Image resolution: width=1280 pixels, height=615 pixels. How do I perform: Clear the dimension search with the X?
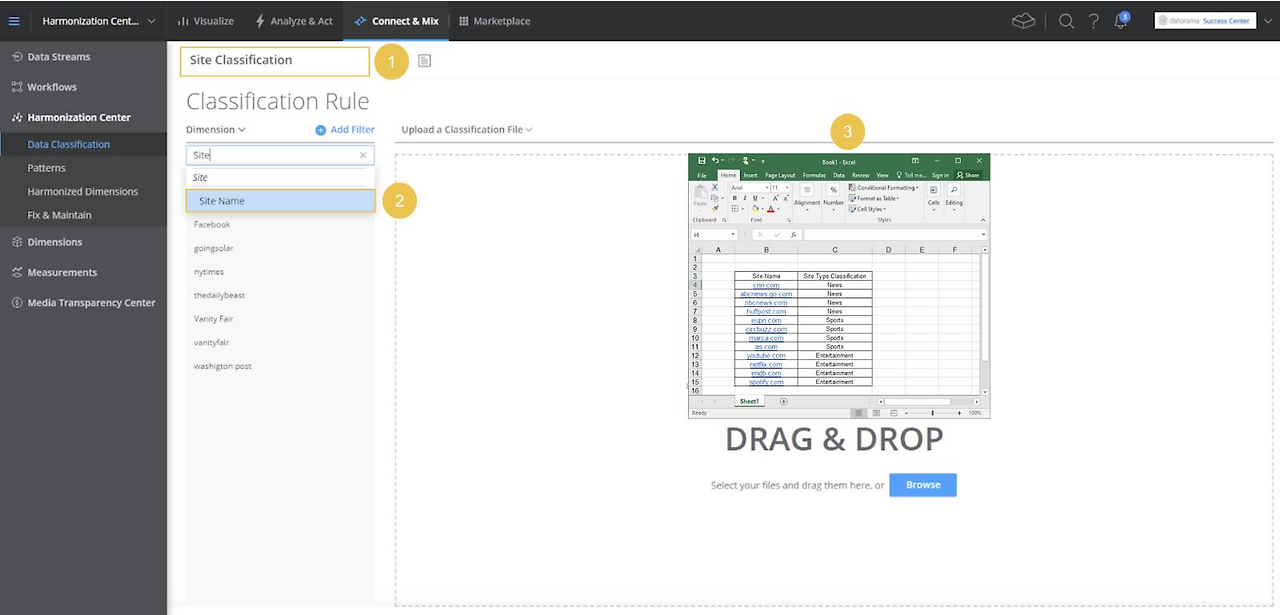coord(364,155)
